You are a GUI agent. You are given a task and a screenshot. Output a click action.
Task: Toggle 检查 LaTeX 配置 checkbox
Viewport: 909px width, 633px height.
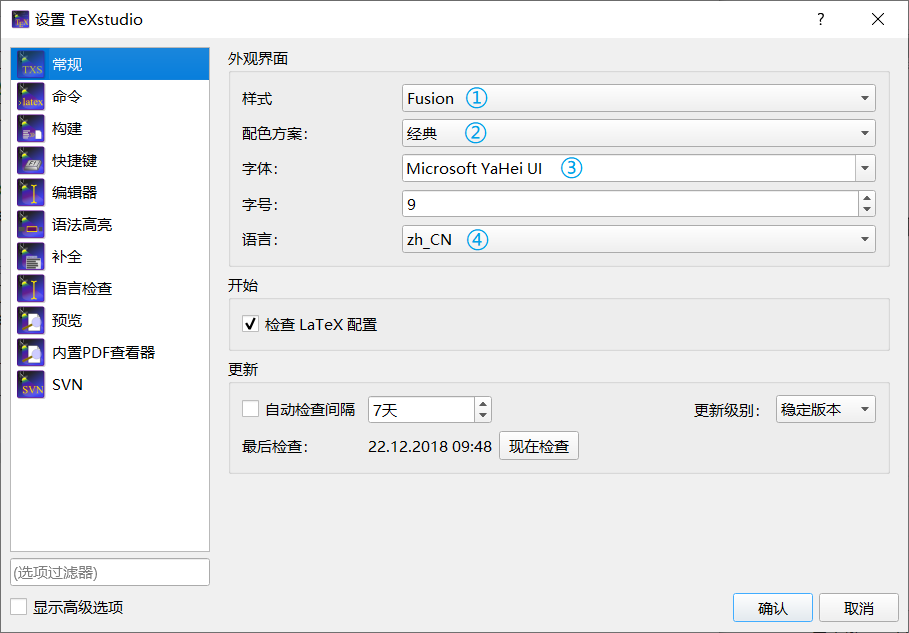tap(250, 324)
